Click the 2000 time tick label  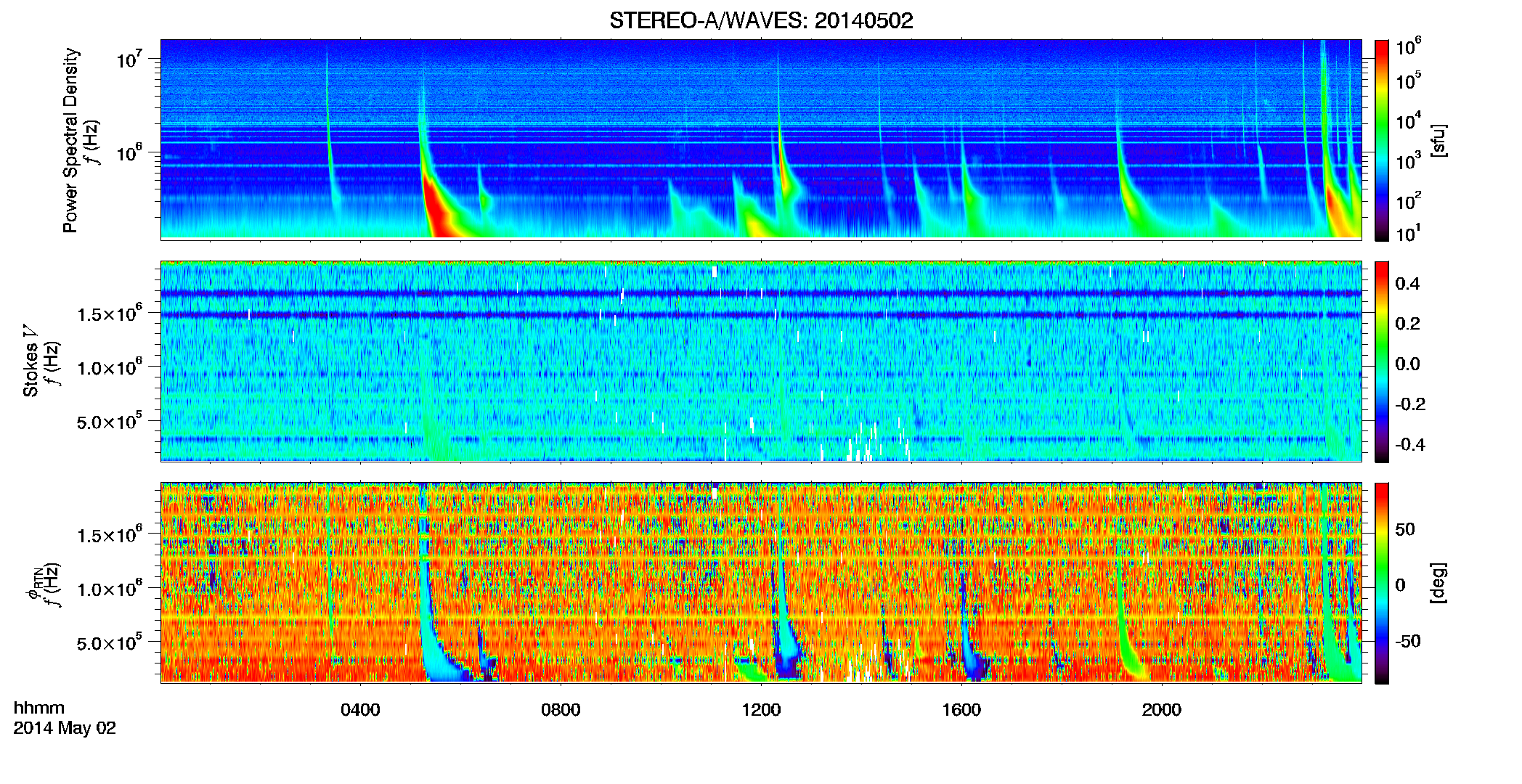tap(1162, 710)
